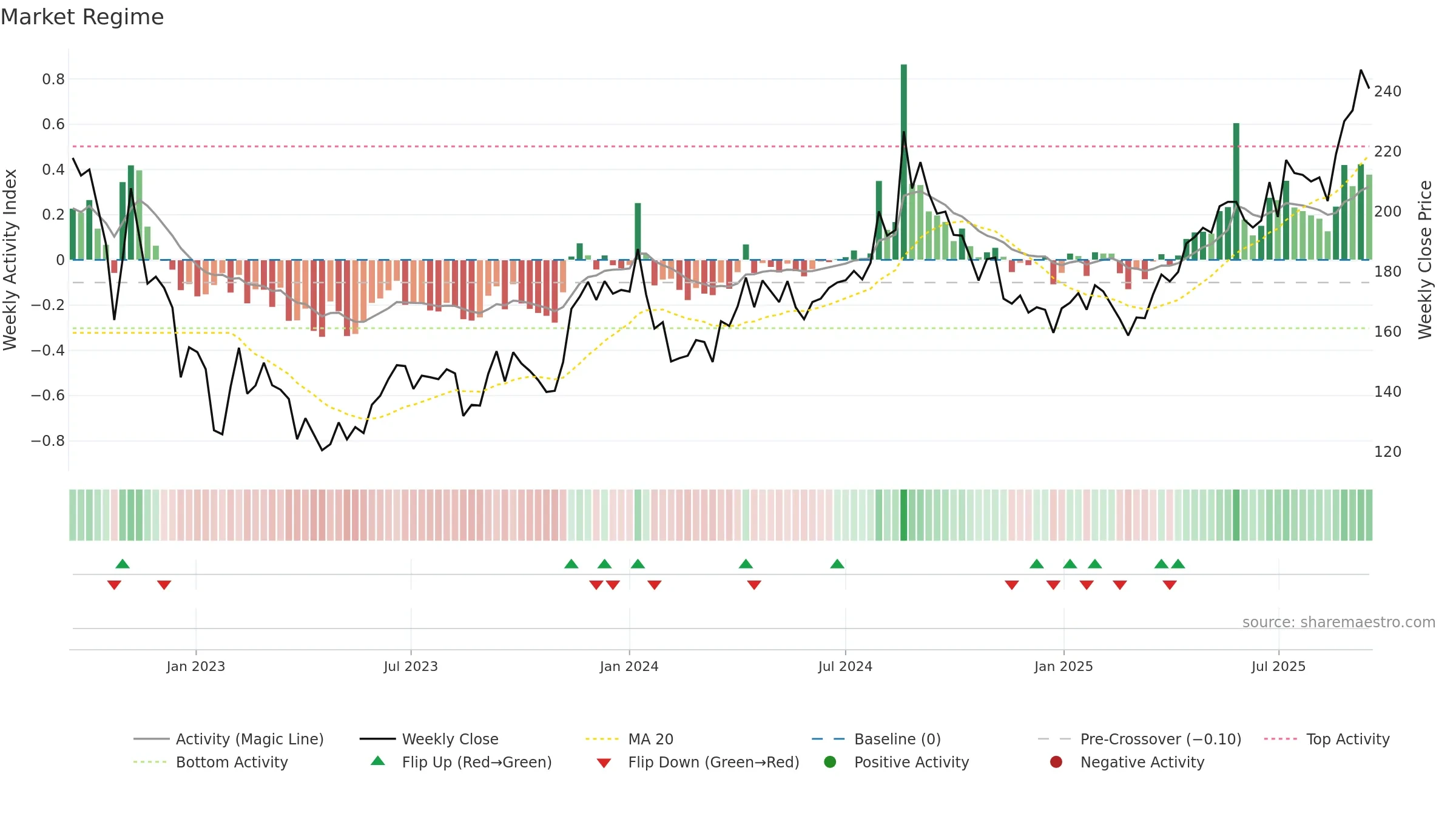The height and width of the screenshot is (819, 1456).
Task: Click the last red flip-down marker
Action: pos(1170,585)
